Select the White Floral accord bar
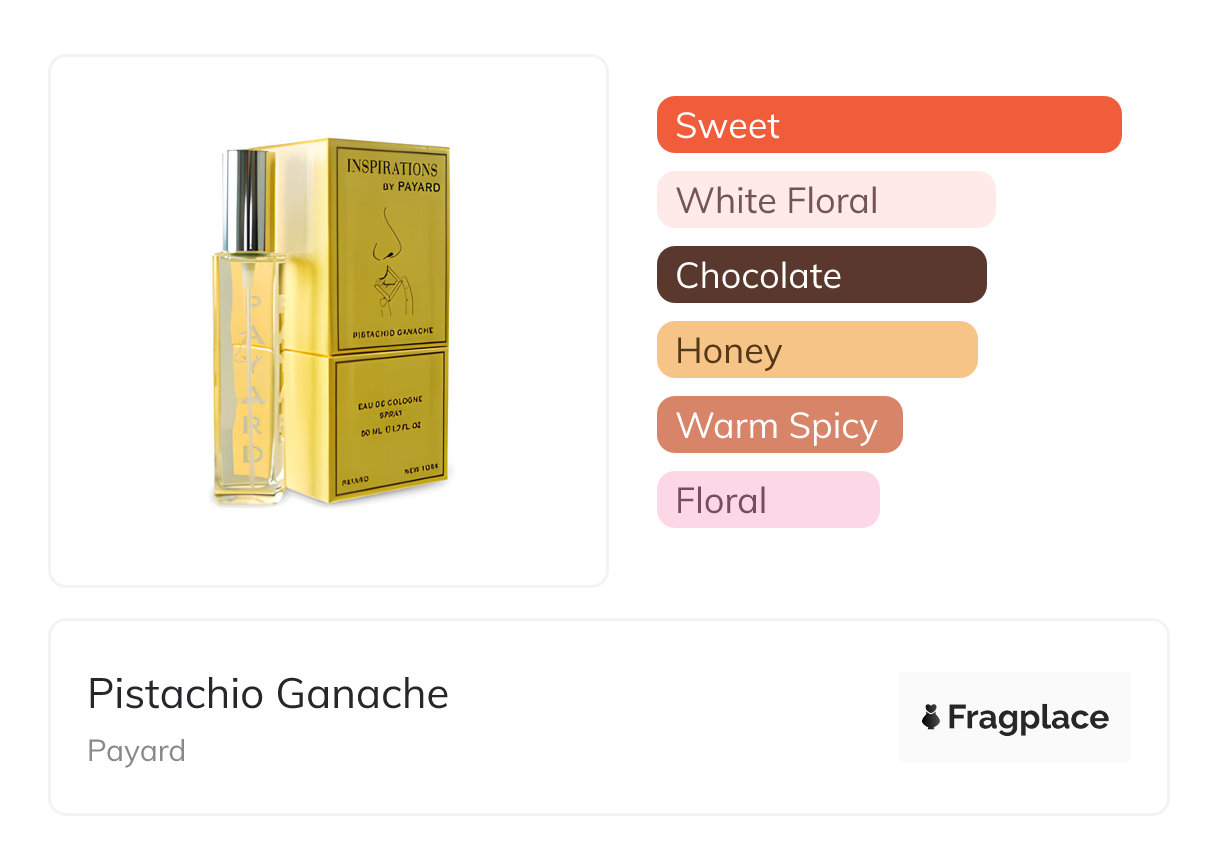Image resolution: width=1218 pixels, height=864 pixels. (825, 200)
